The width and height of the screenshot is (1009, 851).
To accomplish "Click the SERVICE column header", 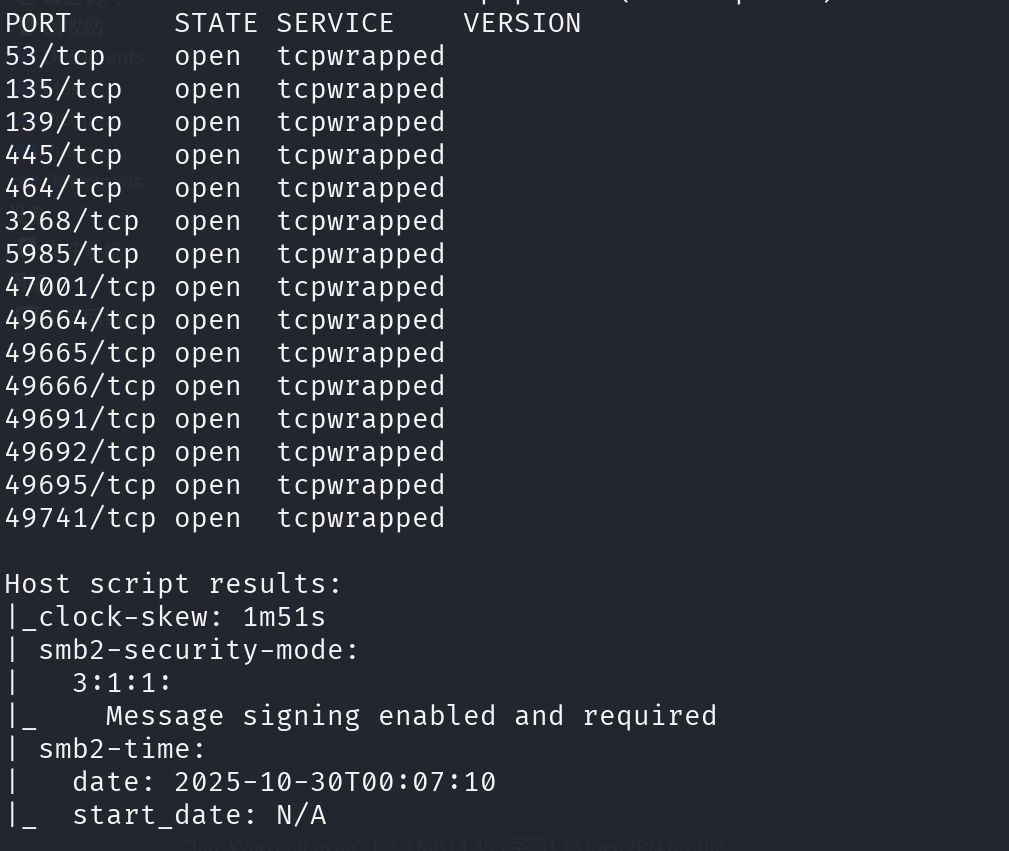I will click(x=335, y=23).
